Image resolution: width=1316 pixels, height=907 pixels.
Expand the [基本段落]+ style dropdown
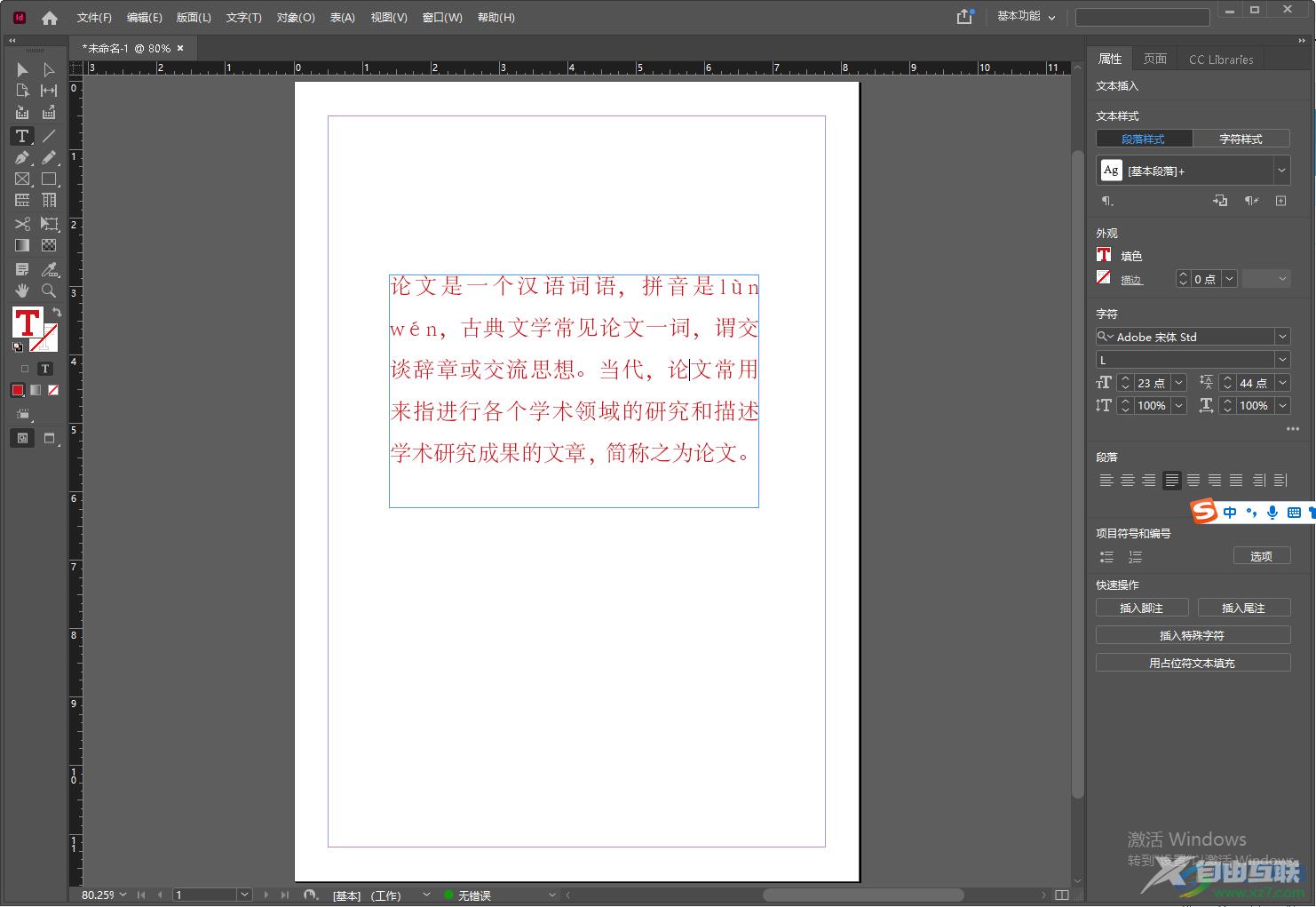[1281, 171]
